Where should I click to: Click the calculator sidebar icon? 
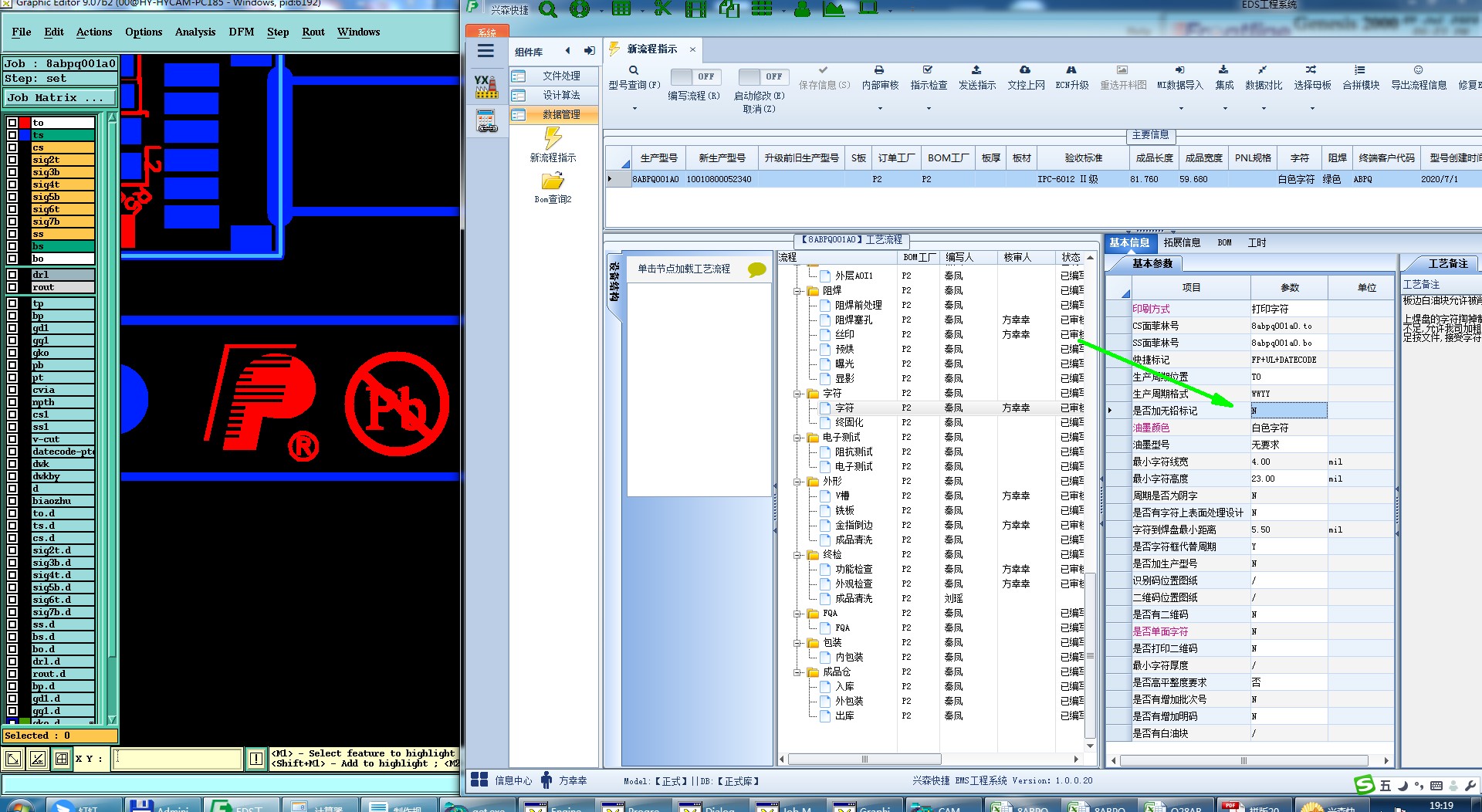[486, 121]
